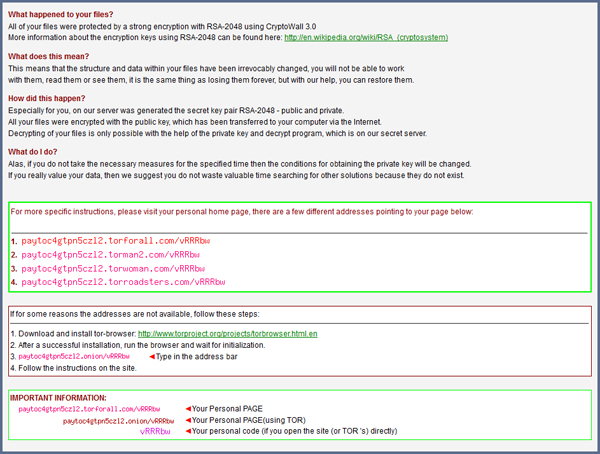Image resolution: width=600 pixels, height=454 pixels.
Task: Click the label 'Your Personal PAGE(using TOR)'
Action: pos(249,420)
